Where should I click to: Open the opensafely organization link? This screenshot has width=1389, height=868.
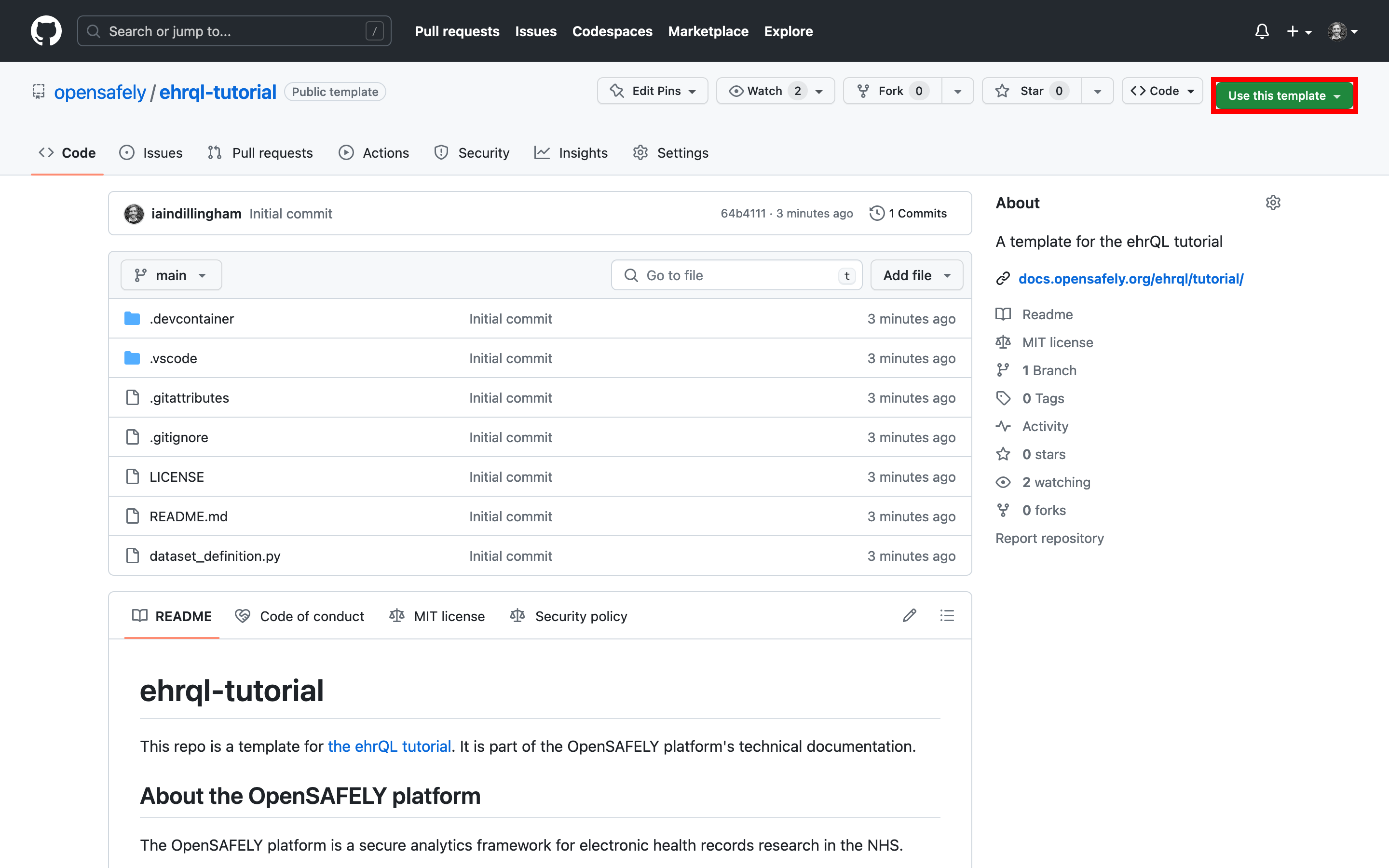(x=100, y=92)
